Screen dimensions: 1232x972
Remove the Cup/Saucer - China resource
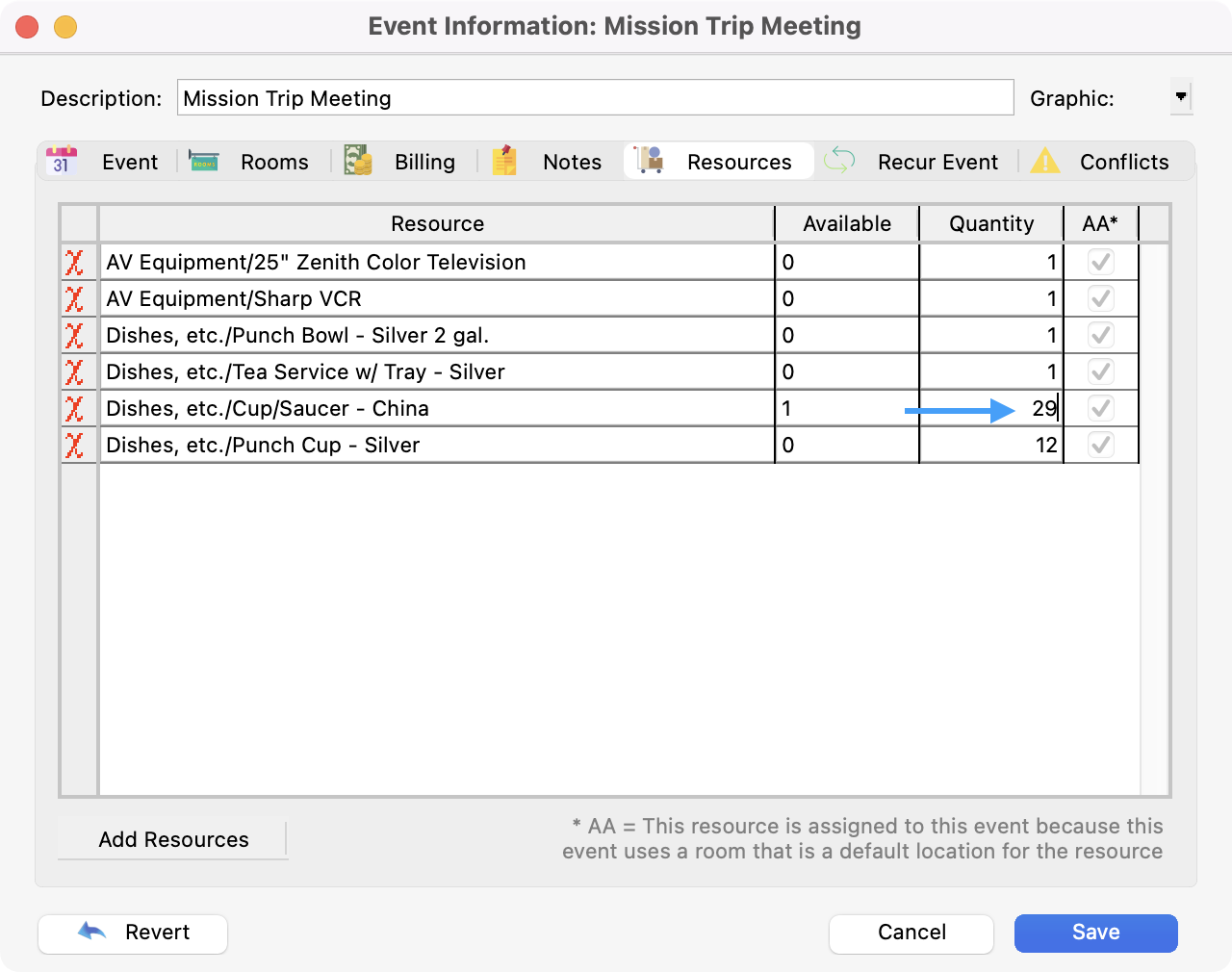[x=74, y=409]
